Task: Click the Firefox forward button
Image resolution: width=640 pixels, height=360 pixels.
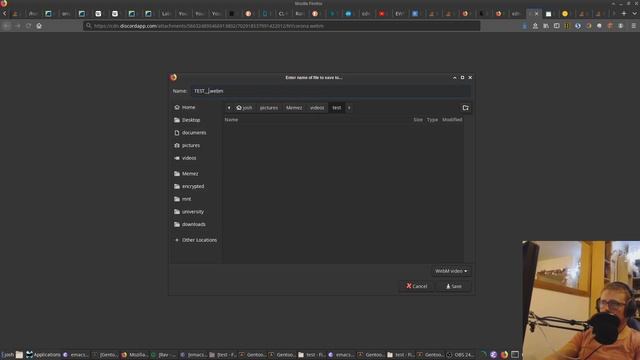Action: click(x=18, y=26)
